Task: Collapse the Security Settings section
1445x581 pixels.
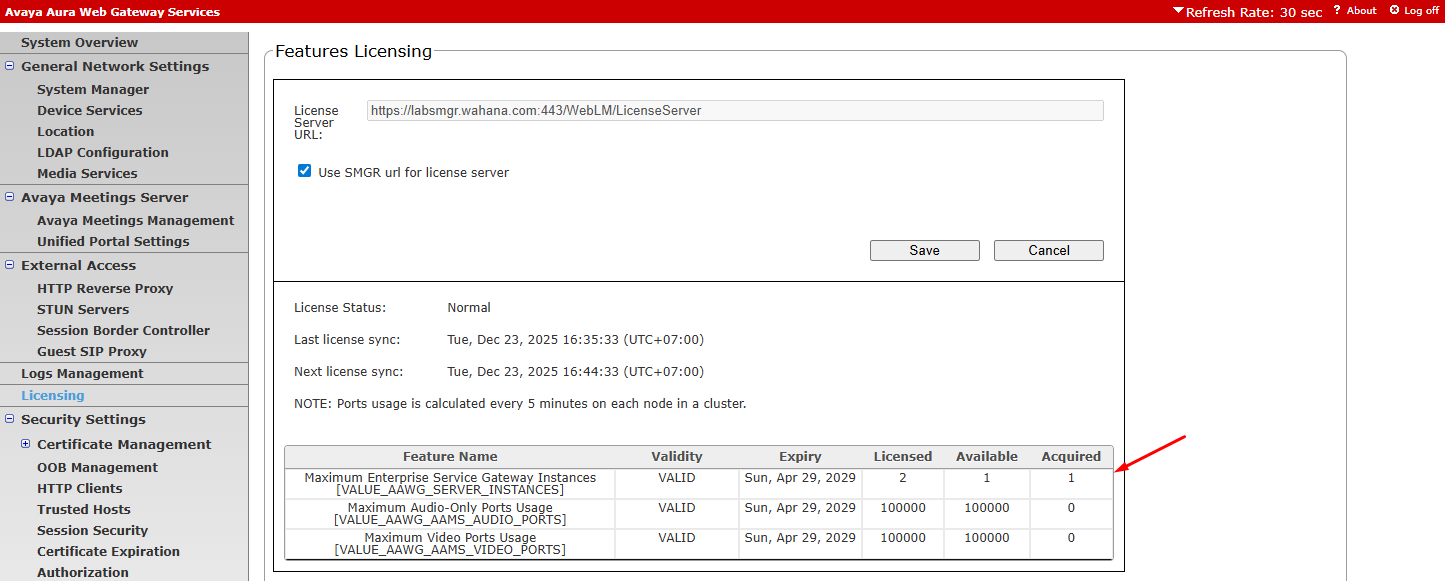Action: pos(10,419)
